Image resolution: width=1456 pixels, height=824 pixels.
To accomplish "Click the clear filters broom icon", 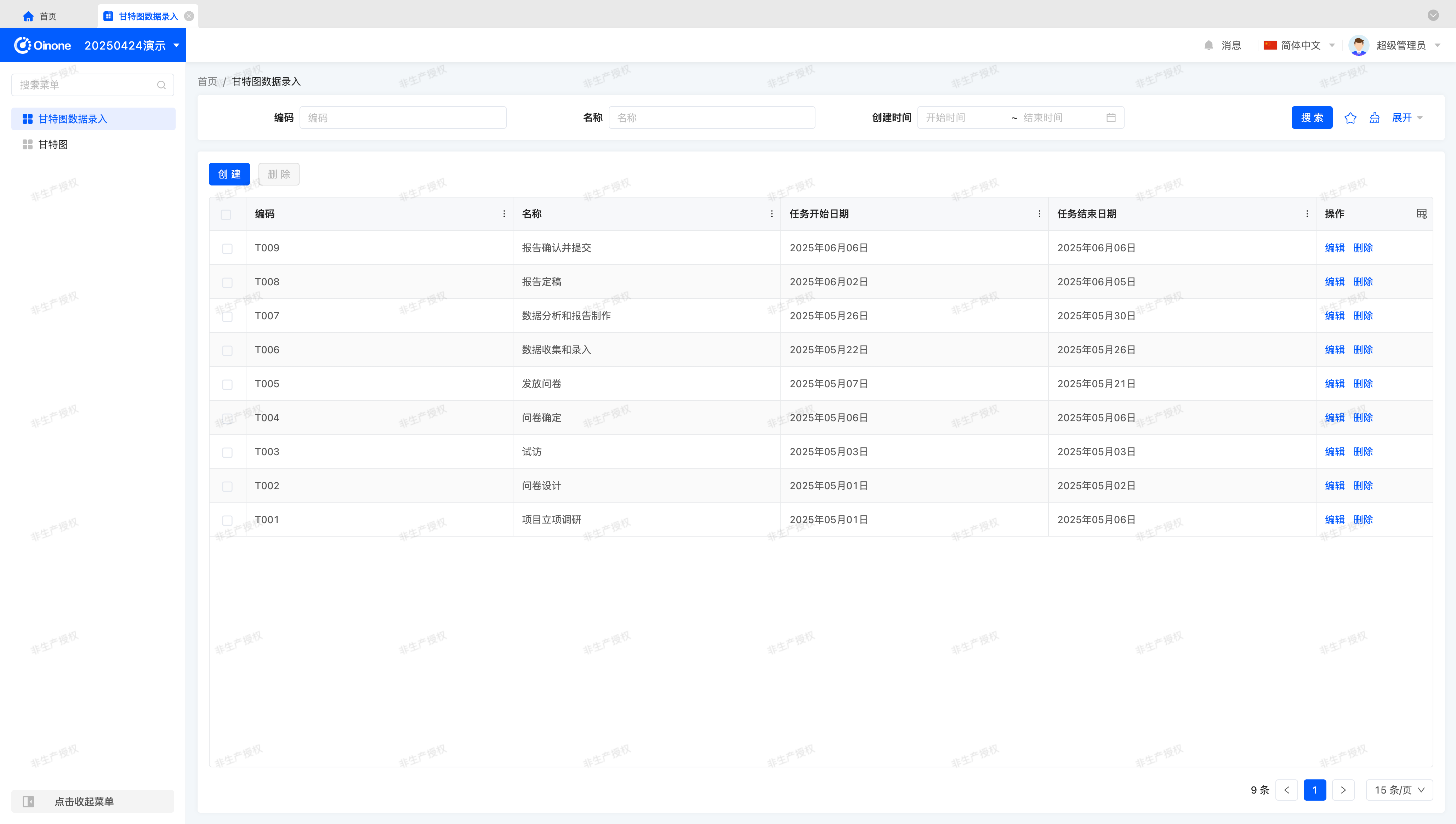I will [1375, 118].
